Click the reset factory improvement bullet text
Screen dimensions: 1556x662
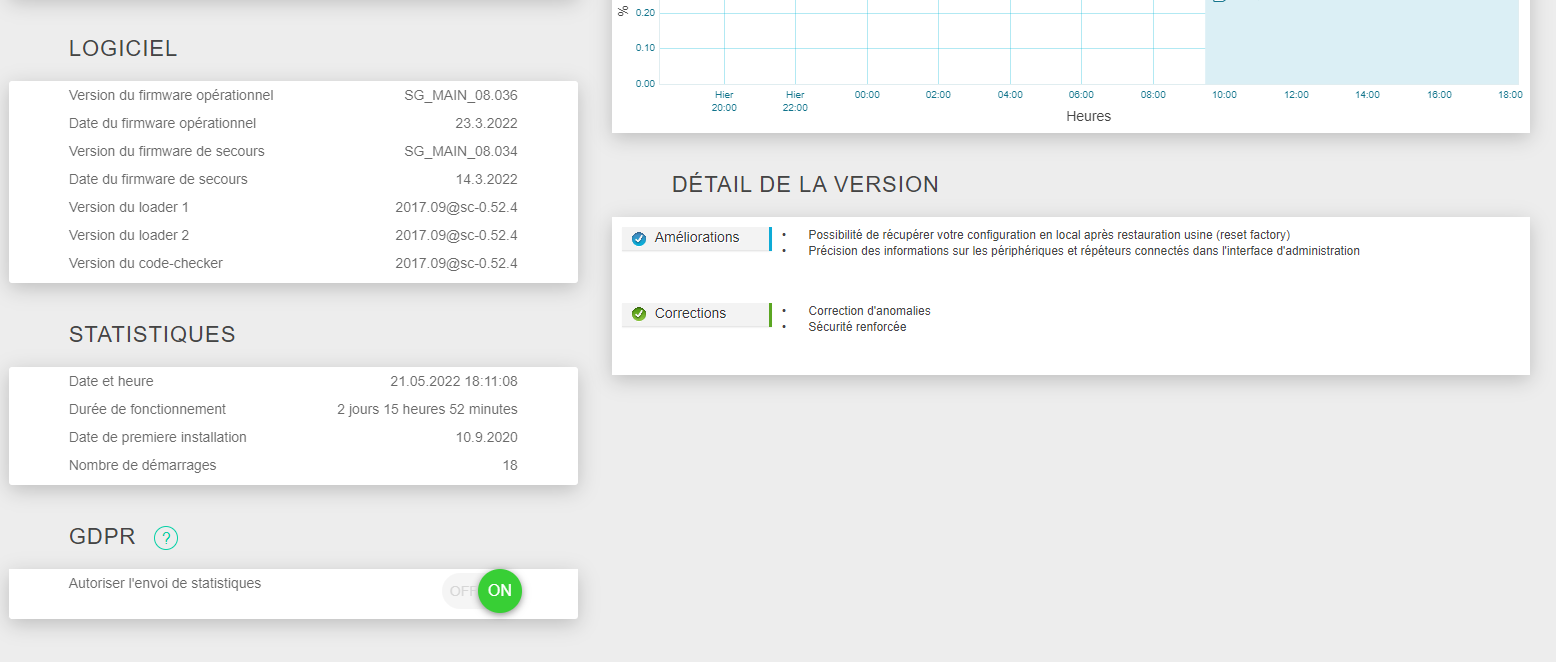(x=1049, y=235)
